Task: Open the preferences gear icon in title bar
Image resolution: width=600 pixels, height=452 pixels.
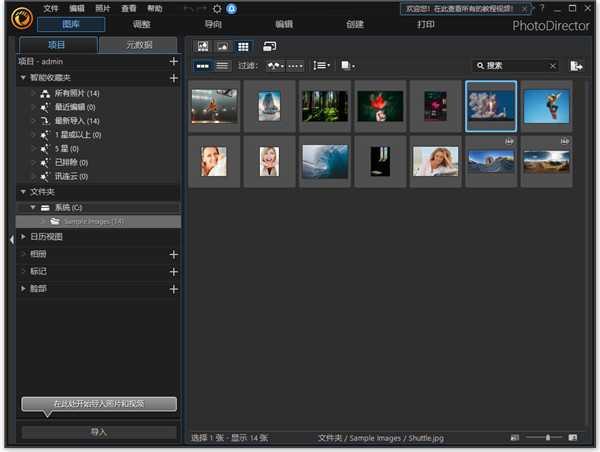Action: point(217,8)
